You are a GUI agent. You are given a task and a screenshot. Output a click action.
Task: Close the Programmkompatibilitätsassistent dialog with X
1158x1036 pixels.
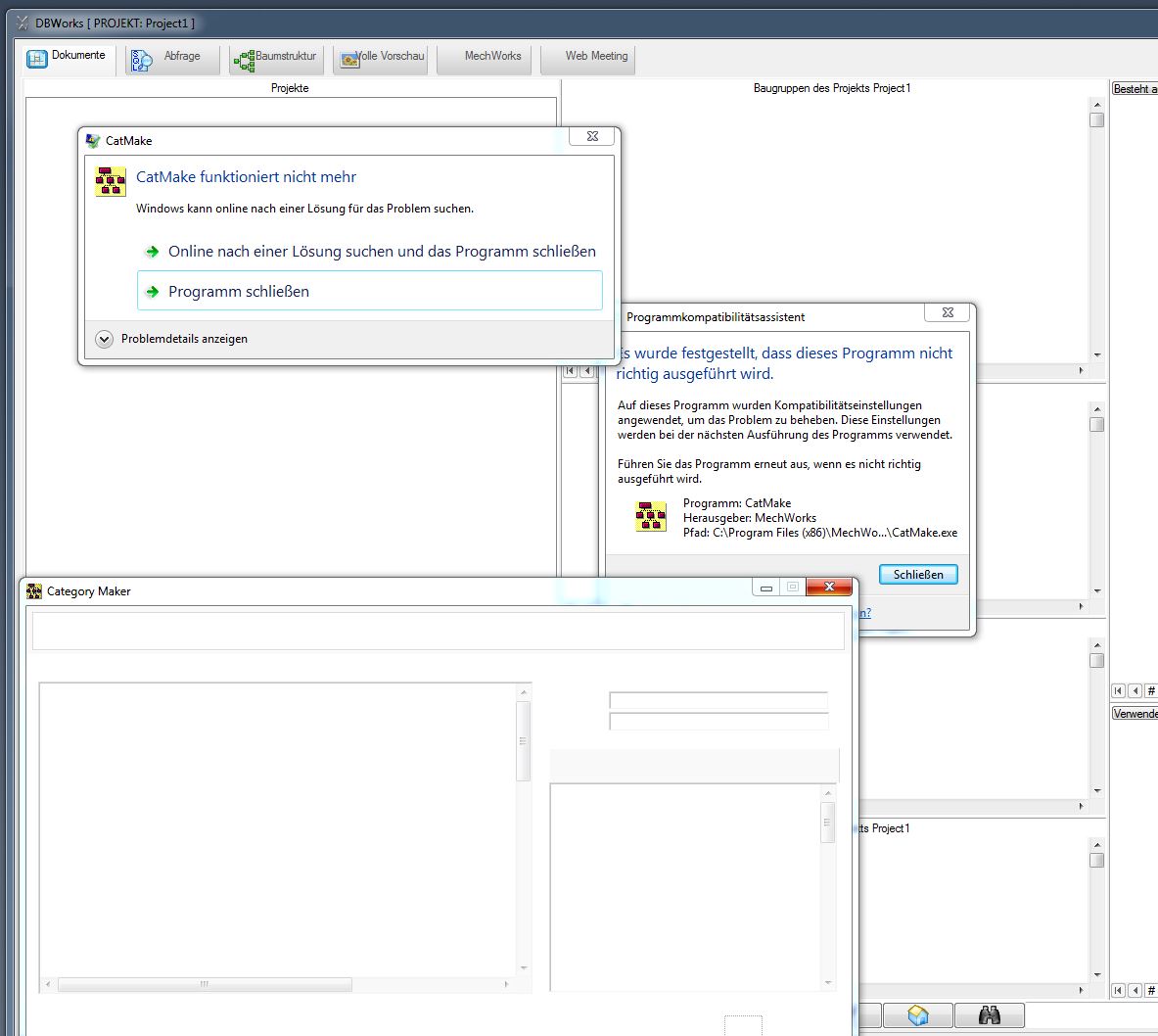pos(948,312)
